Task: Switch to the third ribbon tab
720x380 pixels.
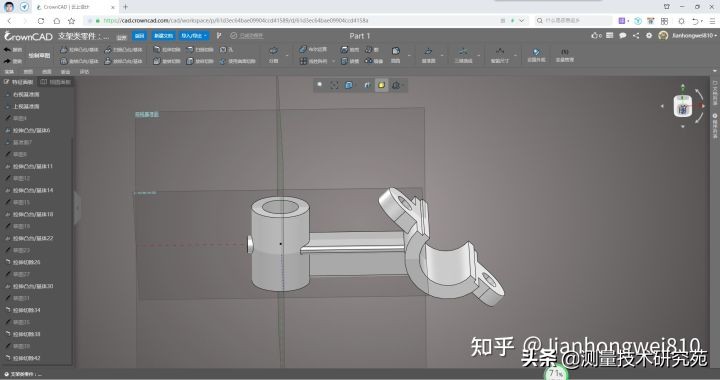Action: (47, 72)
